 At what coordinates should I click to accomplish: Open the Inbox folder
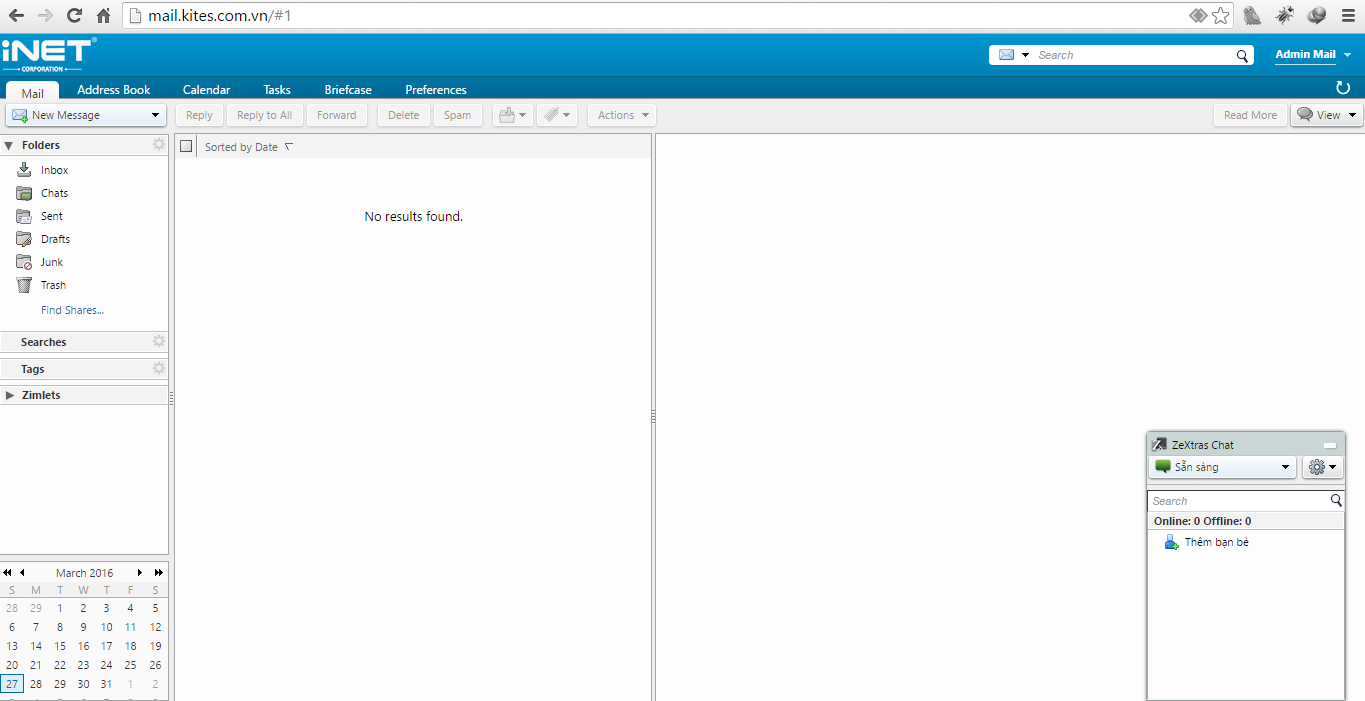point(54,170)
